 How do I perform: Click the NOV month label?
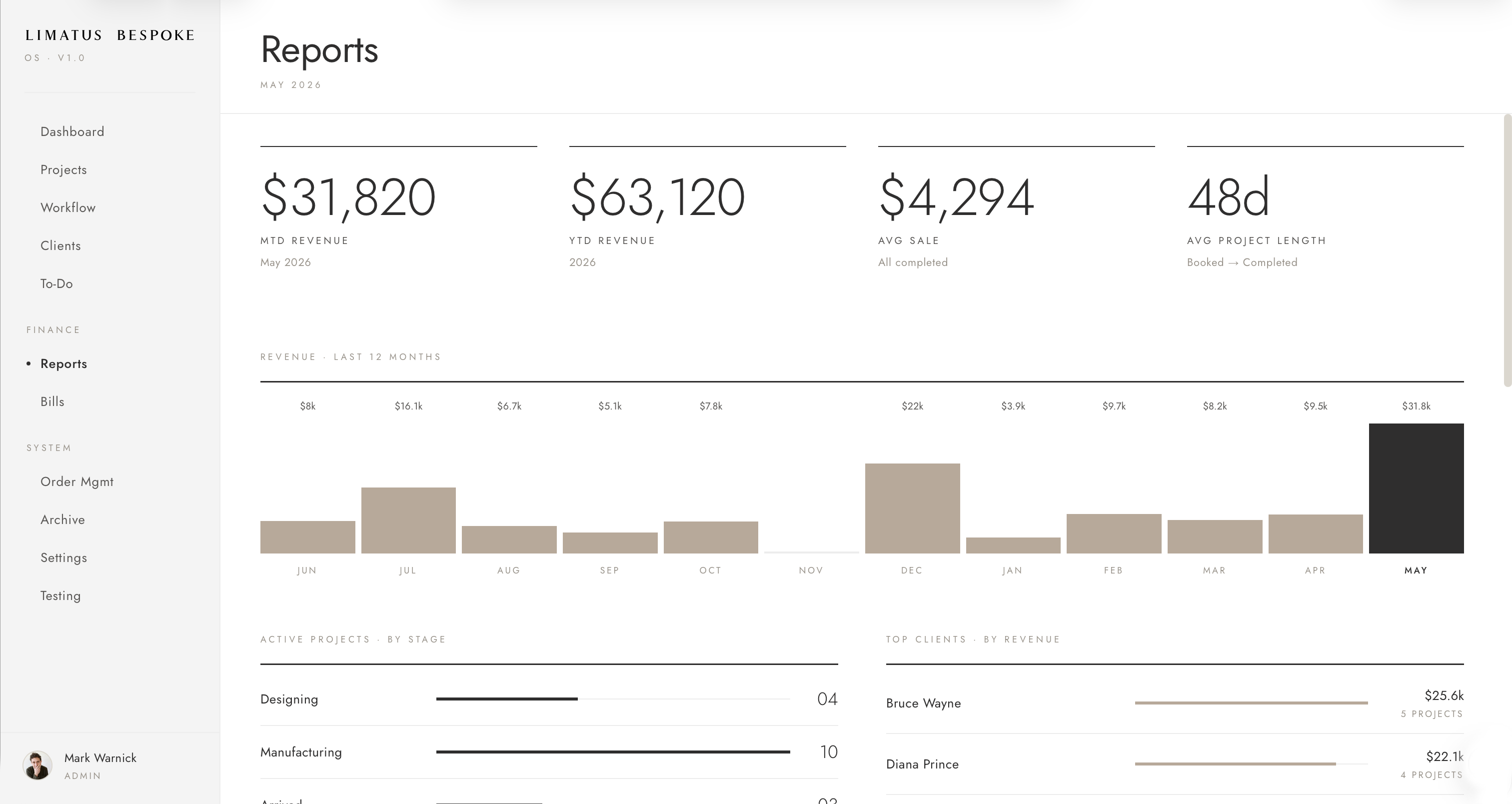(x=811, y=570)
